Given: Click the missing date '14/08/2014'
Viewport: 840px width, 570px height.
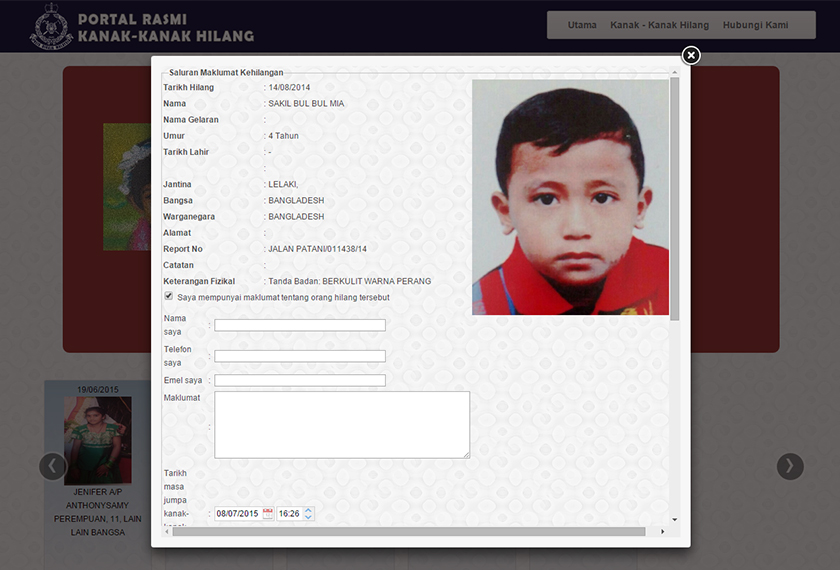Looking at the screenshot, I should pyautogui.click(x=289, y=87).
